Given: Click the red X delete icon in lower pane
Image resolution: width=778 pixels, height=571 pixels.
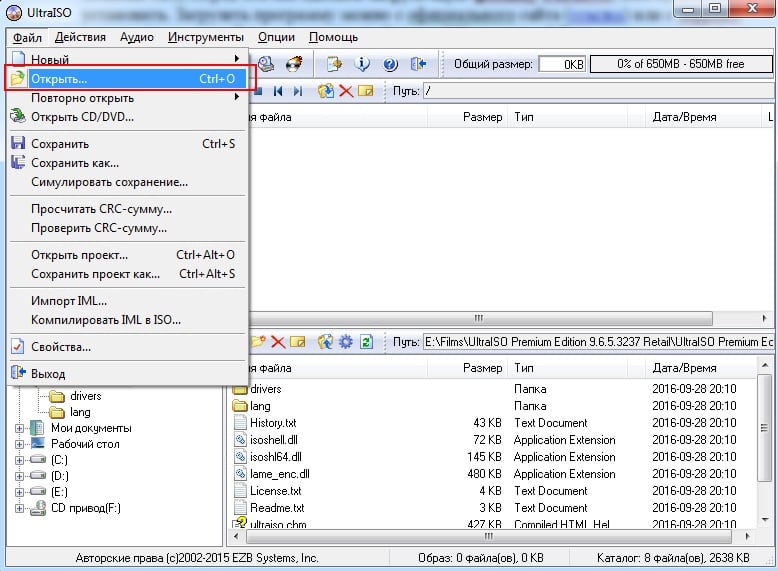Looking at the screenshot, I should tap(278, 342).
